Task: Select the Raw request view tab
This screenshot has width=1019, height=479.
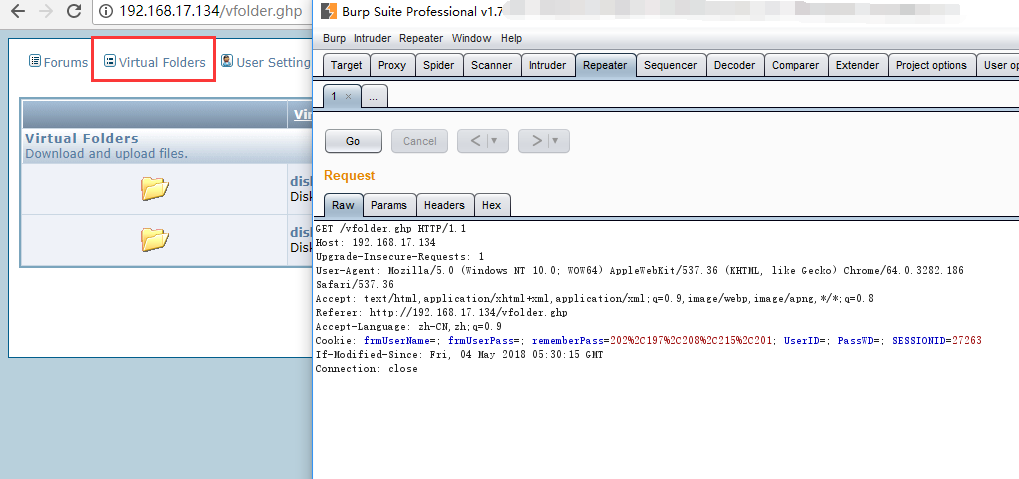Action: (343, 205)
